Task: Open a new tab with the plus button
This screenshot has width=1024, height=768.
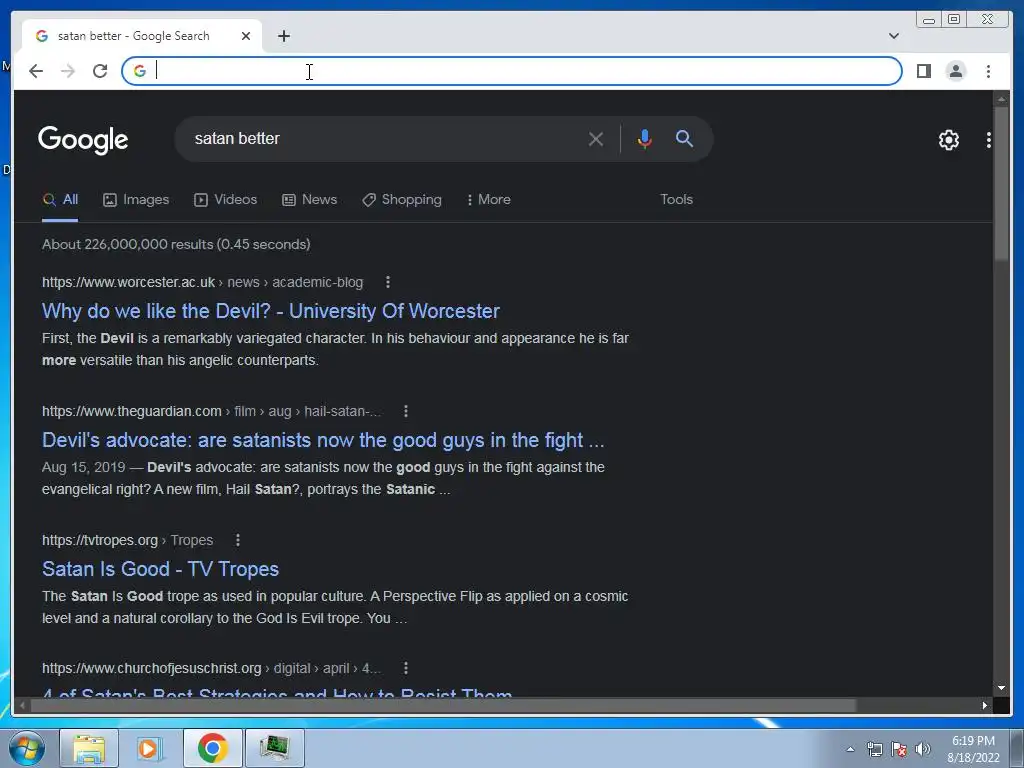Action: [283, 36]
